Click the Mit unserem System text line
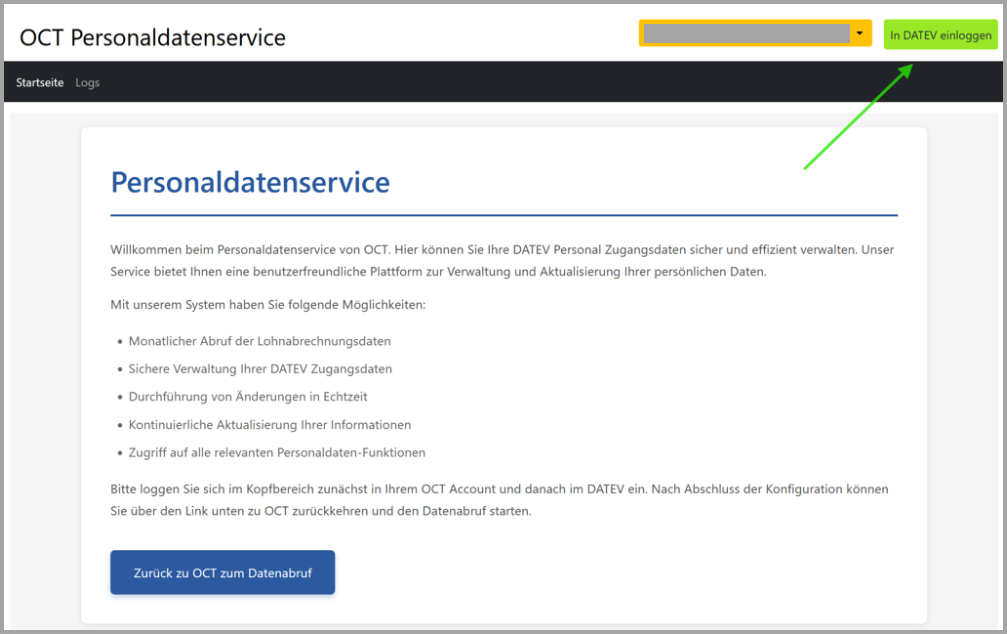 tap(268, 304)
